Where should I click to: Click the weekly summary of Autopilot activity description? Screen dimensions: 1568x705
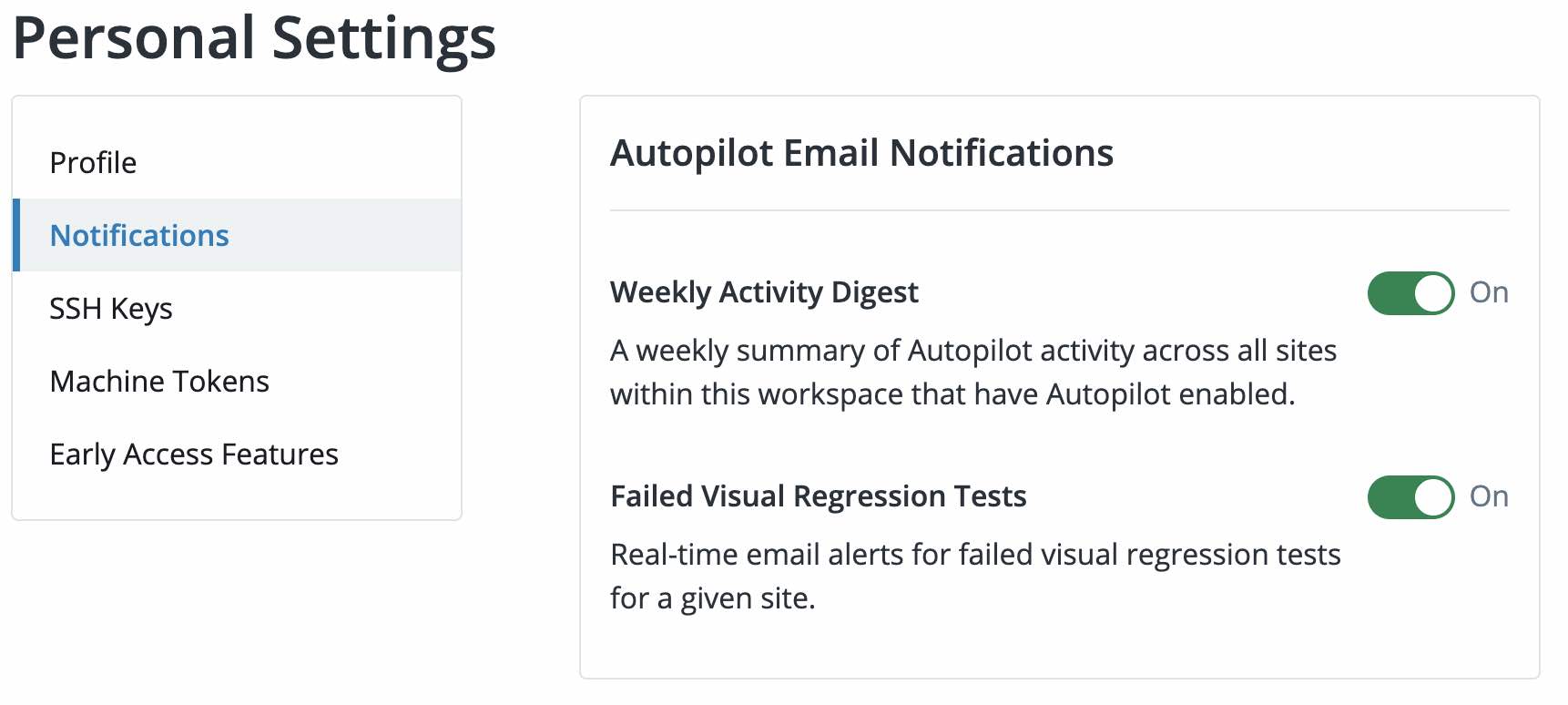(972, 373)
